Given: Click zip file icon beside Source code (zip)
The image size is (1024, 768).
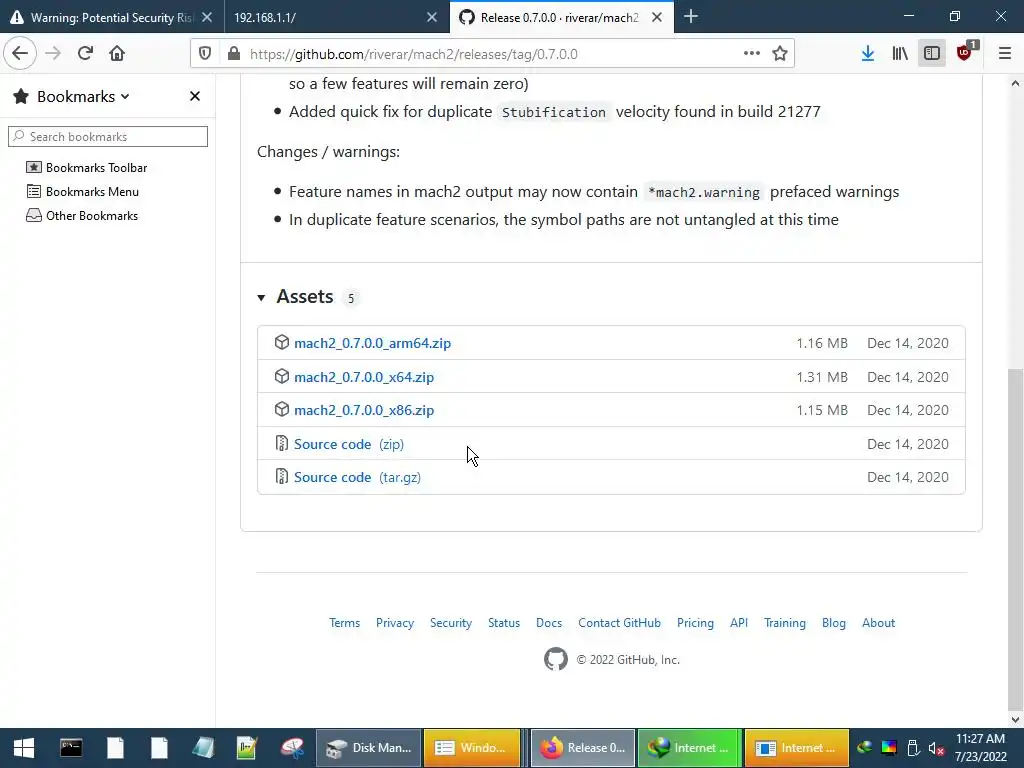Looking at the screenshot, I should (281, 444).
